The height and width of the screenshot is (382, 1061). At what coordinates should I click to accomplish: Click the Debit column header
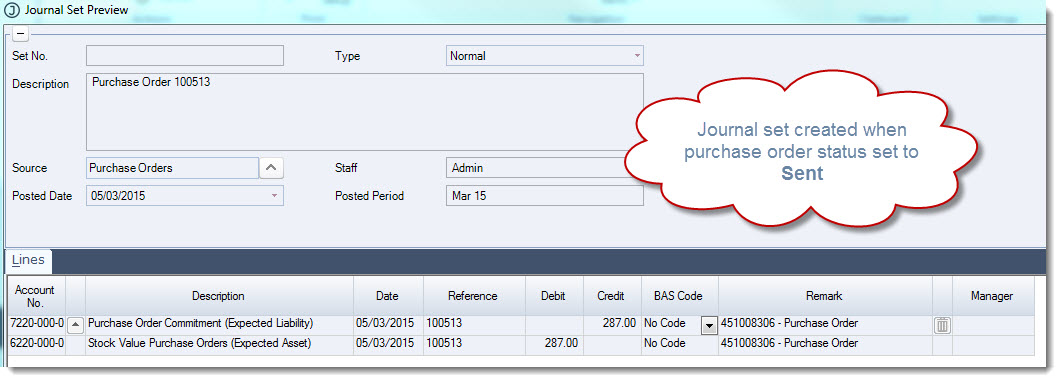pyautogui.click(x=554, y=296)
